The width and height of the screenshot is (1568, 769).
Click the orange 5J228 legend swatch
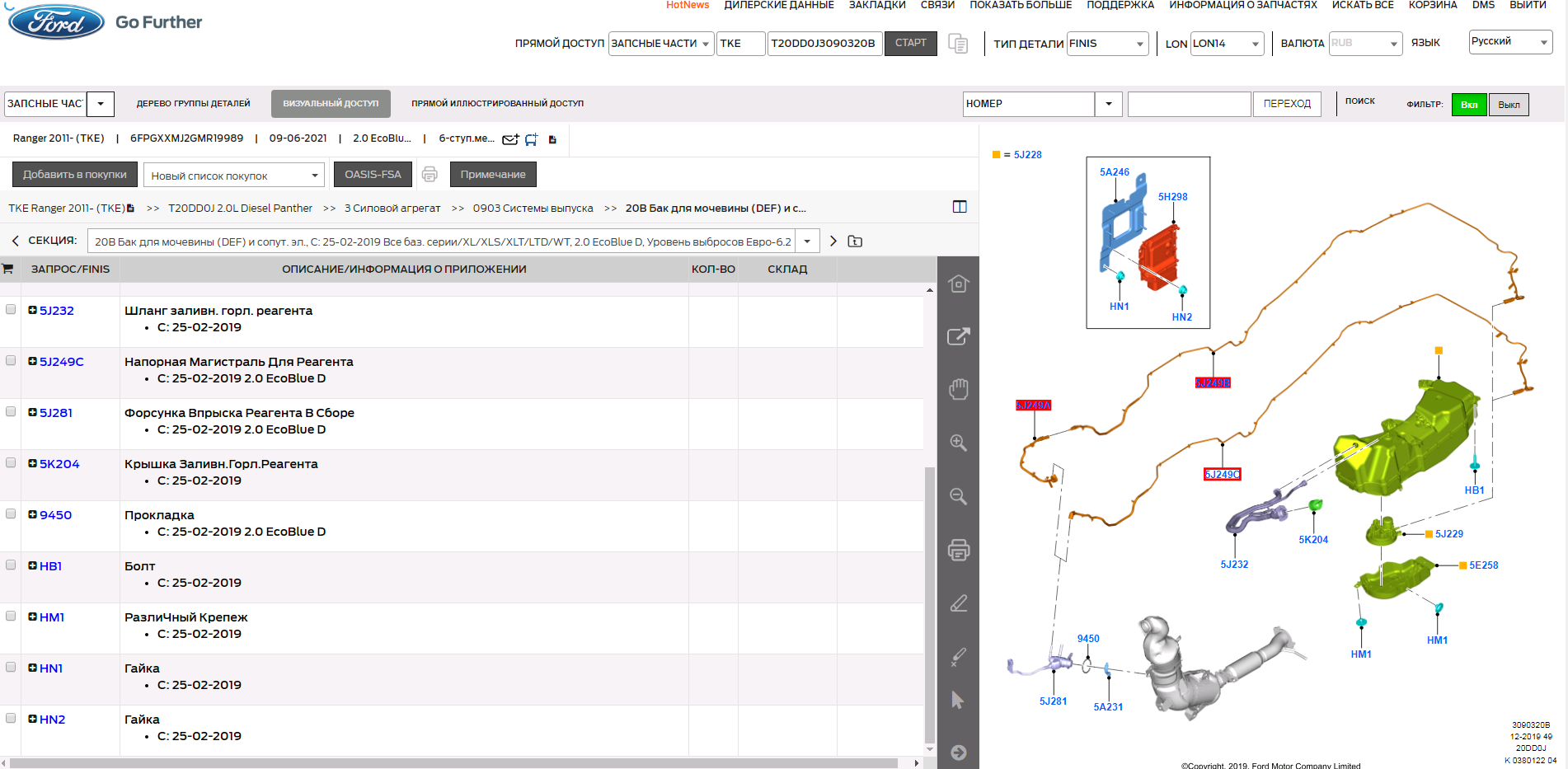point(996,154)
